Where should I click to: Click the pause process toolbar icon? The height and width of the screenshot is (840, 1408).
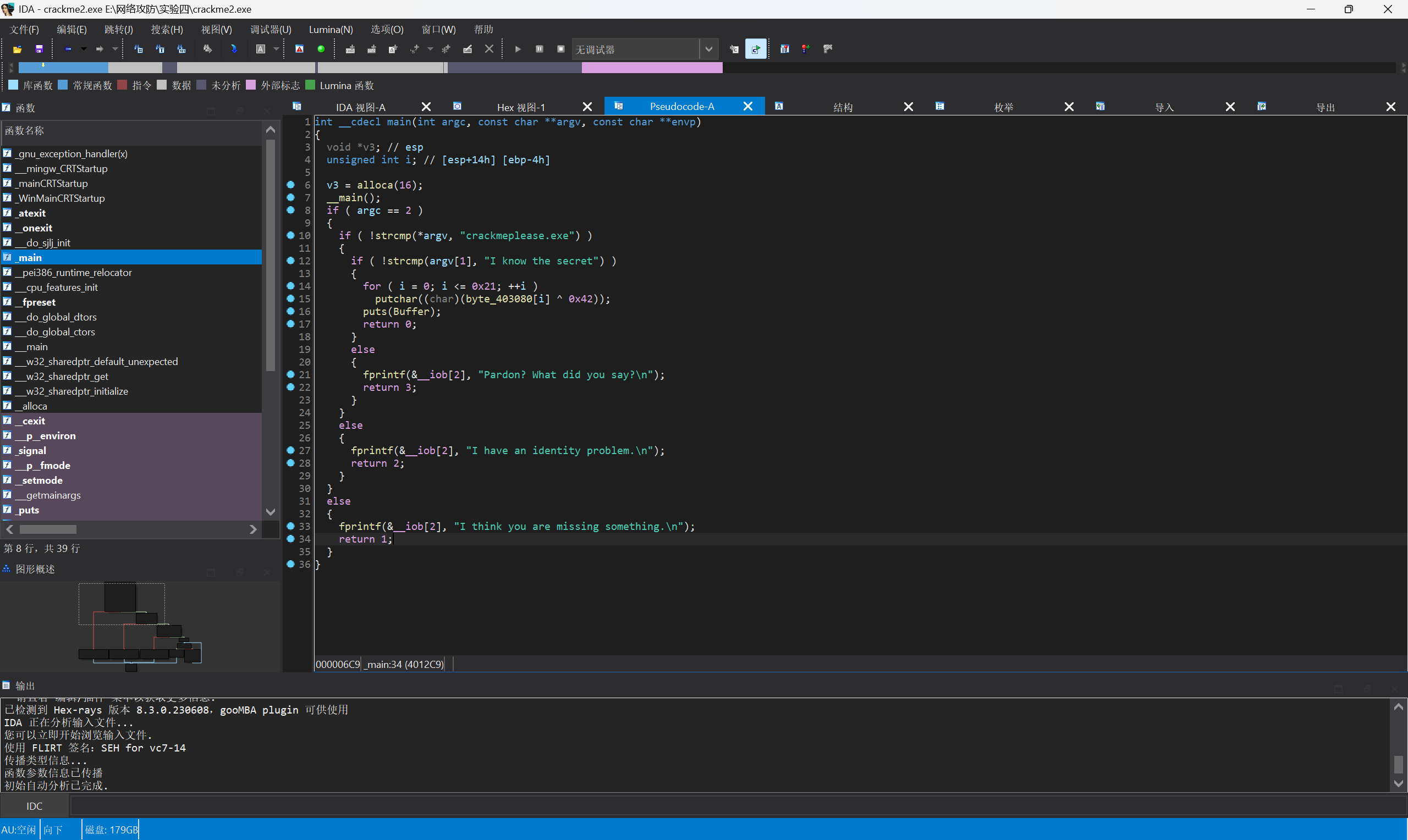click(x=540, y=49)
